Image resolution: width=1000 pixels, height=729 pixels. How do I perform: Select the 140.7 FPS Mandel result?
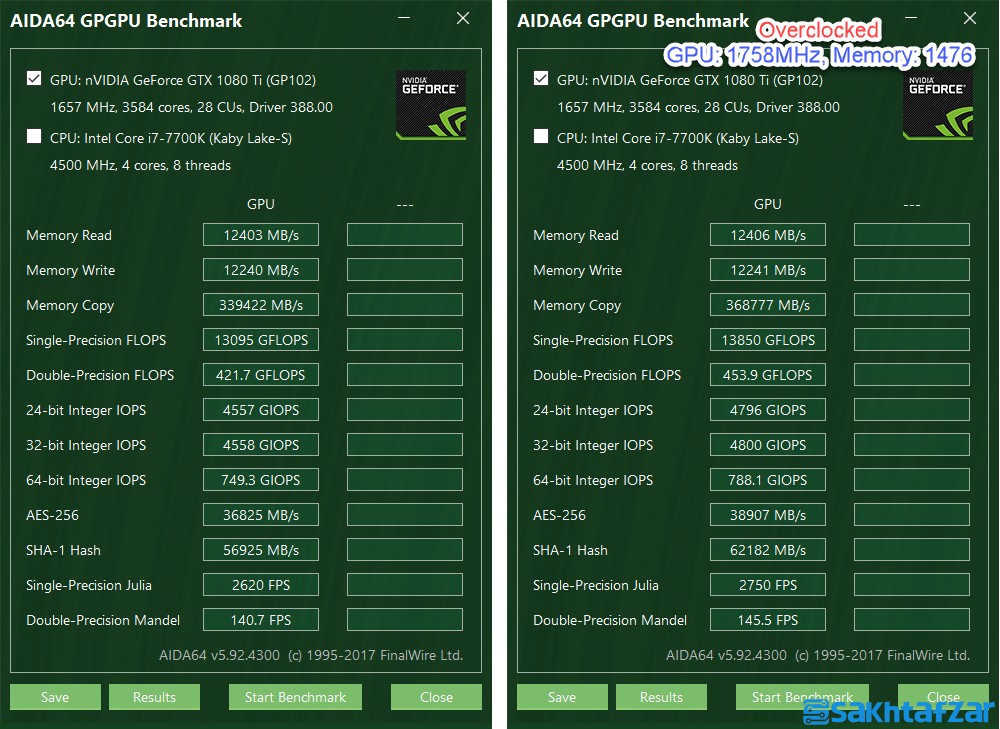coord(261,620)
